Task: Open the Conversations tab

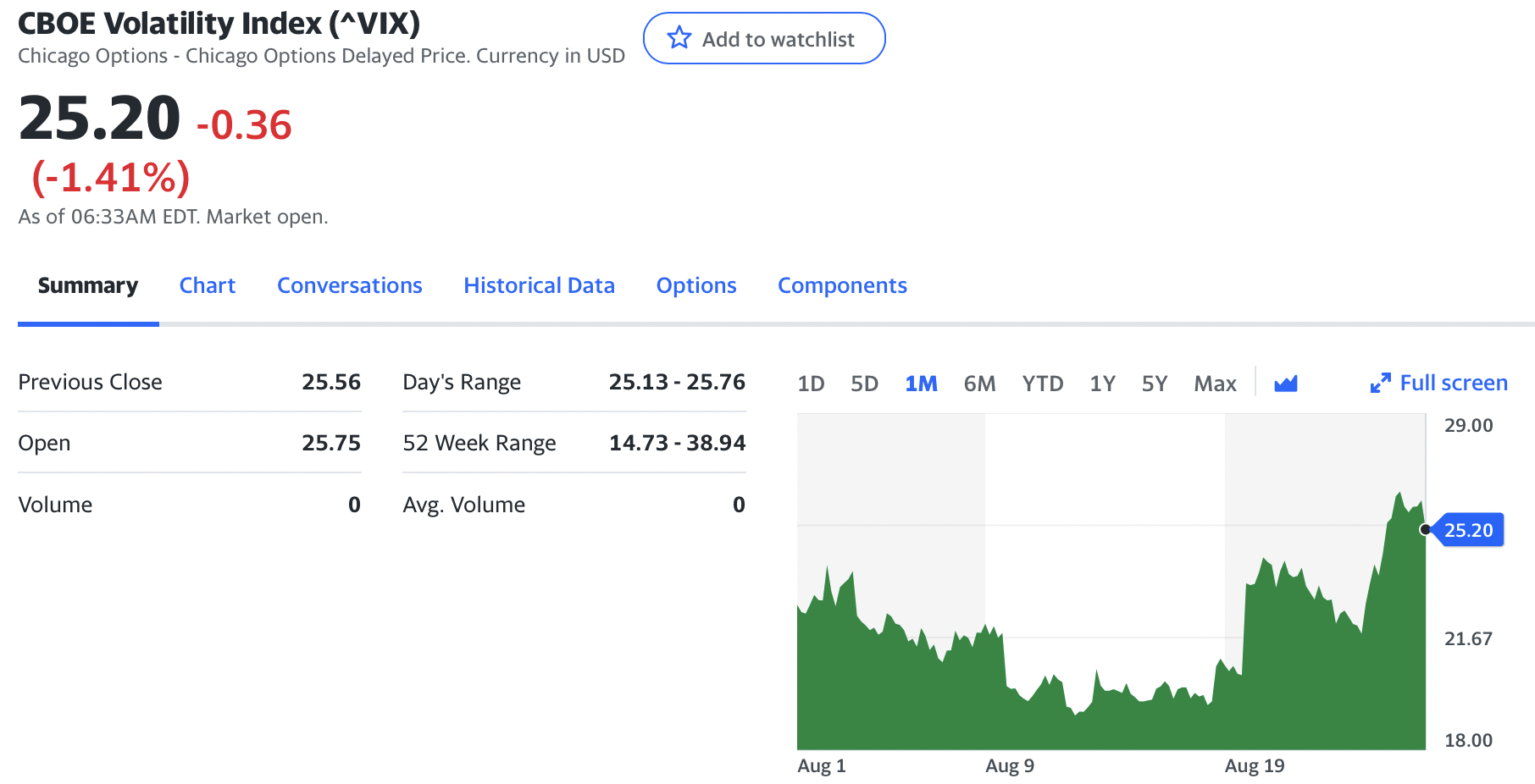Action: pos(350,285)
